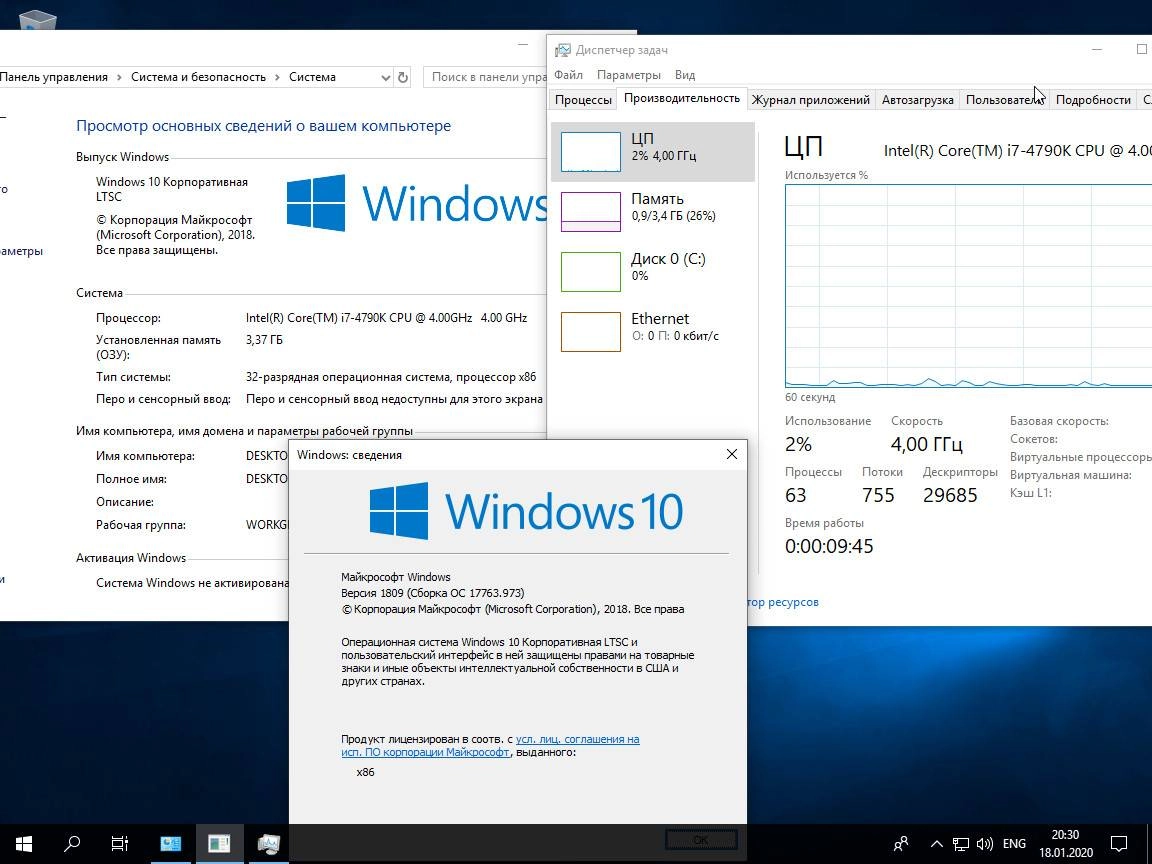The height and width of the screenshot is (864, 1152).
Task: Switch to the 'Журнал приложений' tab
Action: coord(810,100)
